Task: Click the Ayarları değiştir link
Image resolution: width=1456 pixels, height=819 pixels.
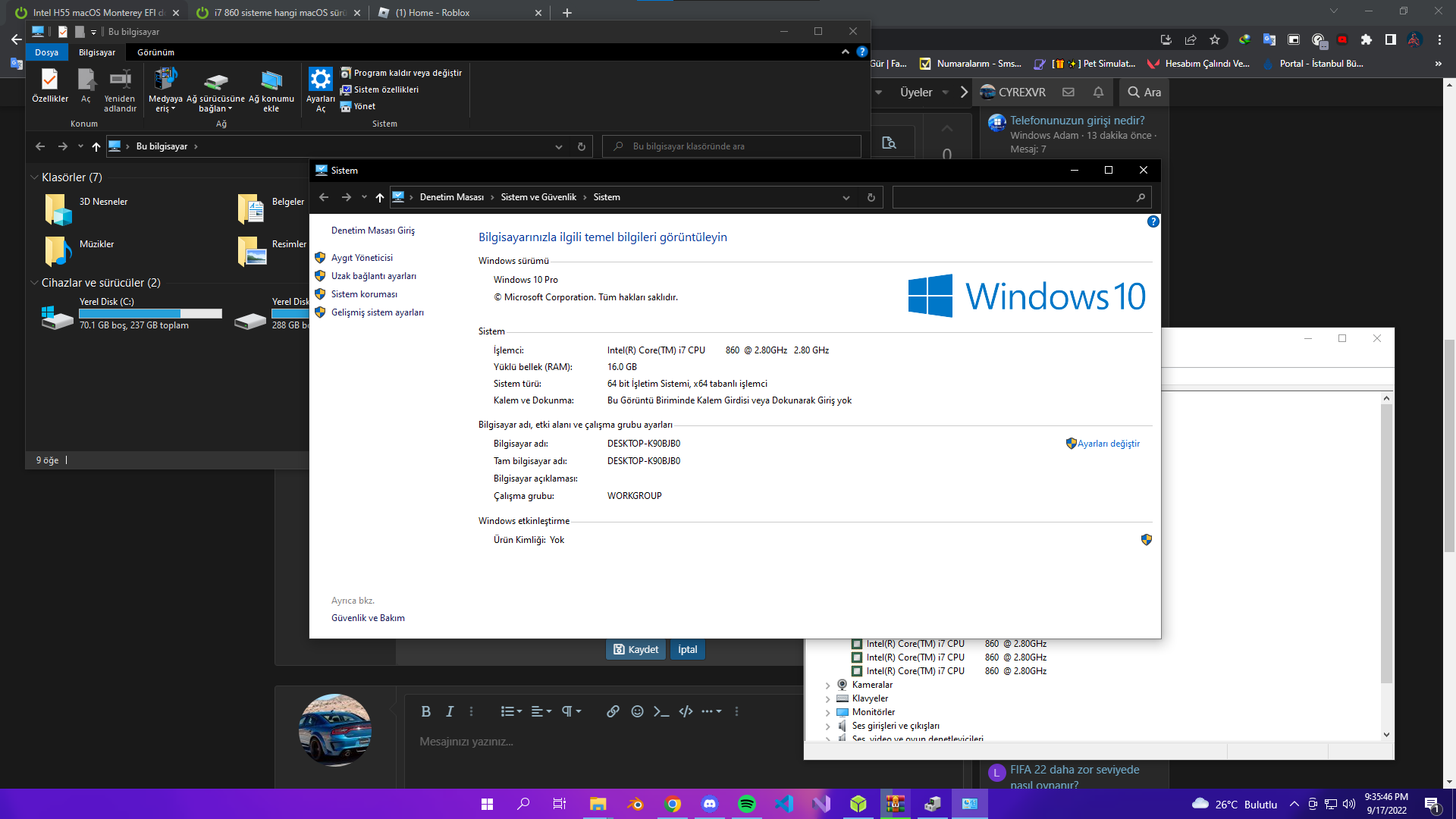Action: [1108, 444]
